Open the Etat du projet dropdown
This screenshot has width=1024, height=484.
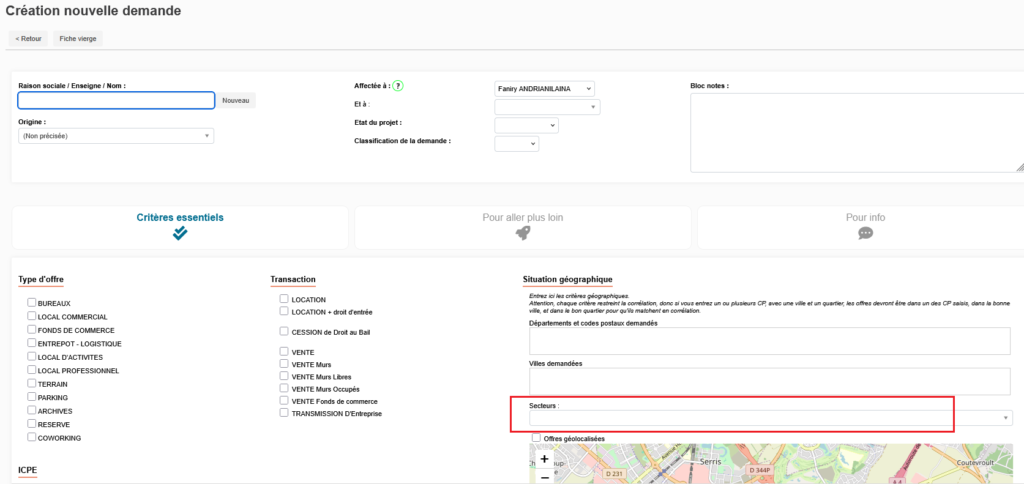coord(526,125)
